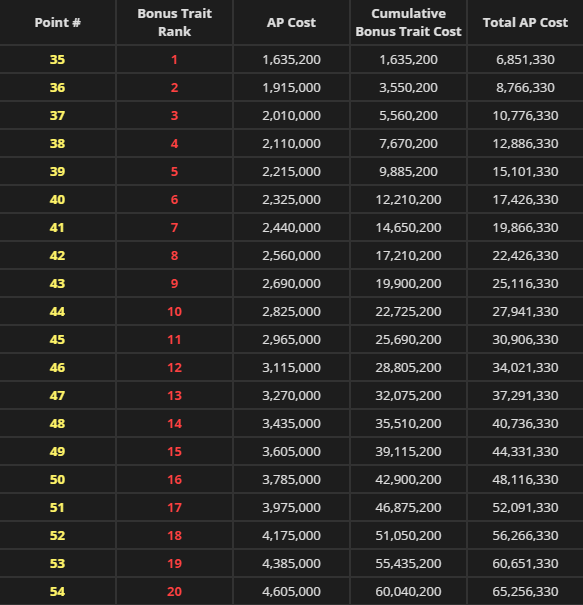
Task: Select point number 47 cell
Action: point(57,395)
